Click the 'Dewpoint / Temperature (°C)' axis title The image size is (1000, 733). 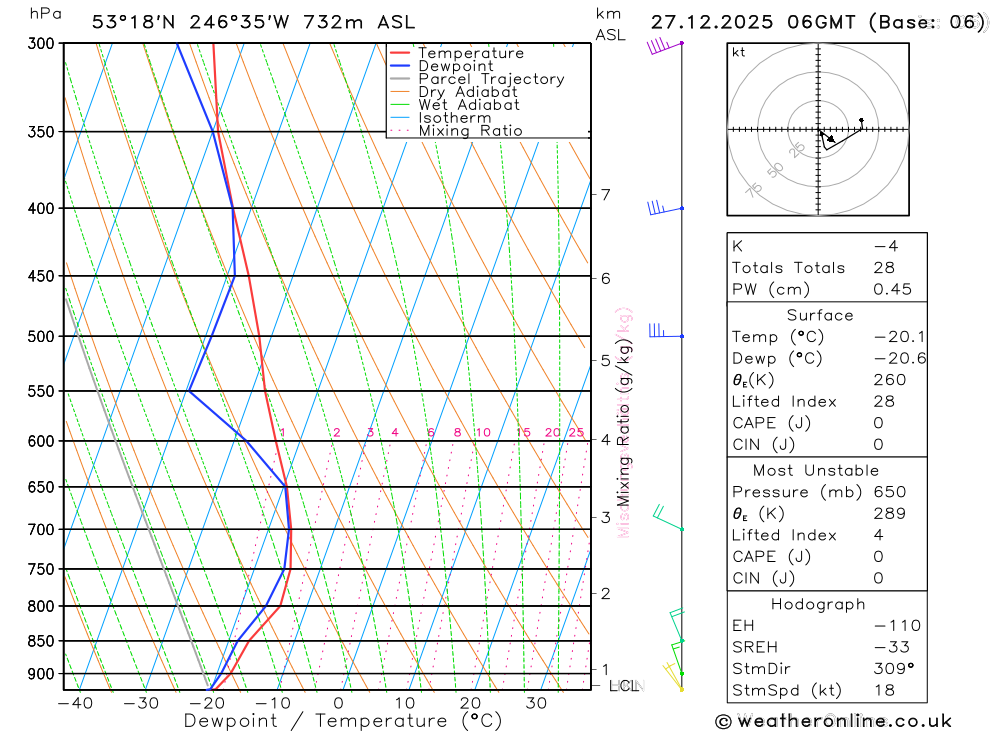pos(343,721)
